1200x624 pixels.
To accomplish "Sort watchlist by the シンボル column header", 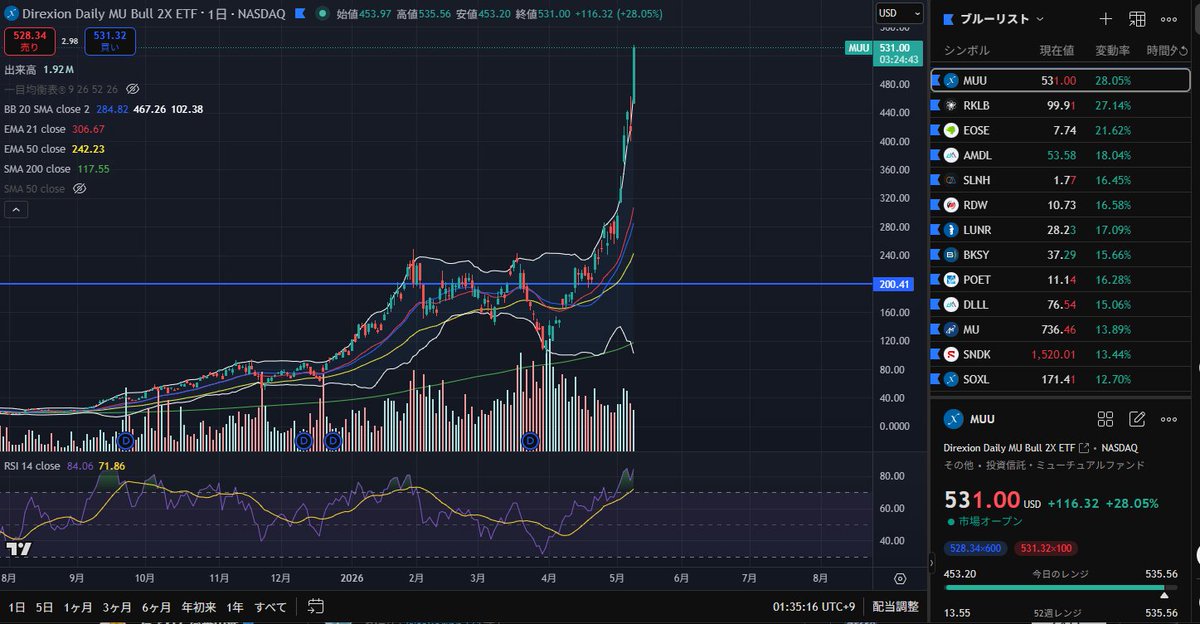I will coord(966,50).
